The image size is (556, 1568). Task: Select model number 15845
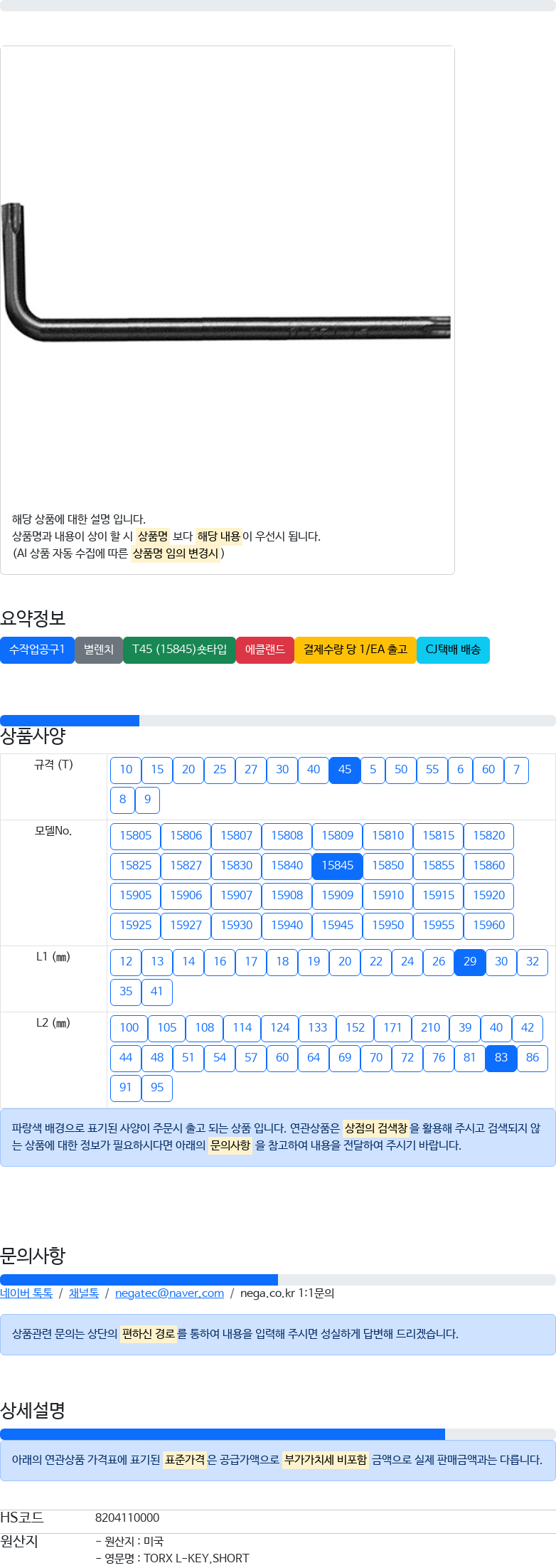tap(338, 866)
